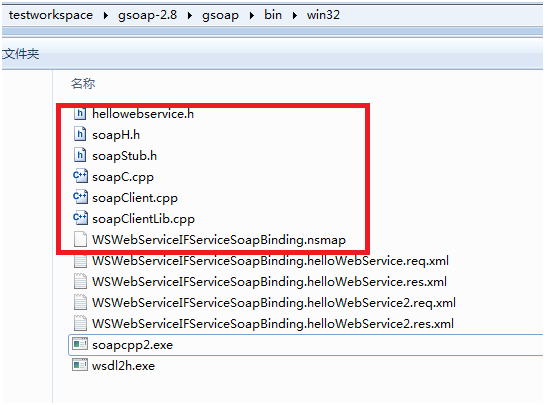Screen dimensions: 556x405
Task: Select WSWebServiceIFServiceSoapBinding.helloWebService2.res.xml file name
Action: pyautogui.click(x=273, y=324)
